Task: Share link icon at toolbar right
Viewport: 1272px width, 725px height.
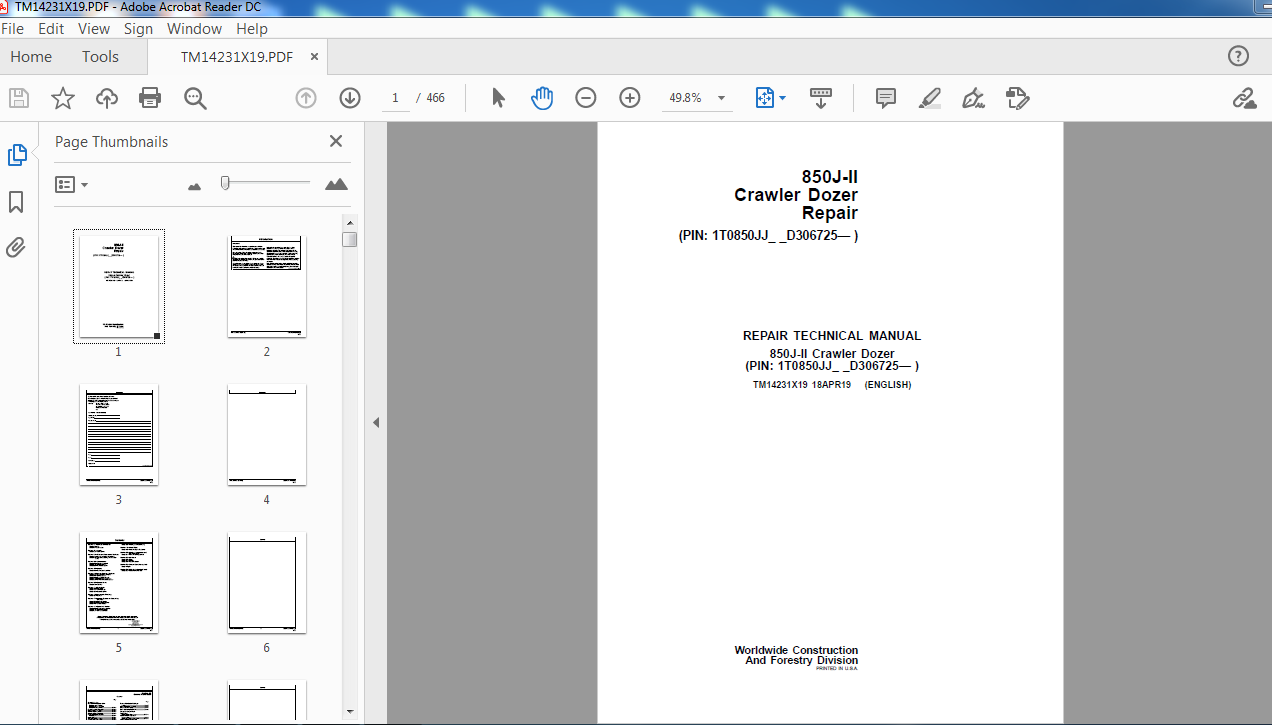Action: (x=1244, y=98)
